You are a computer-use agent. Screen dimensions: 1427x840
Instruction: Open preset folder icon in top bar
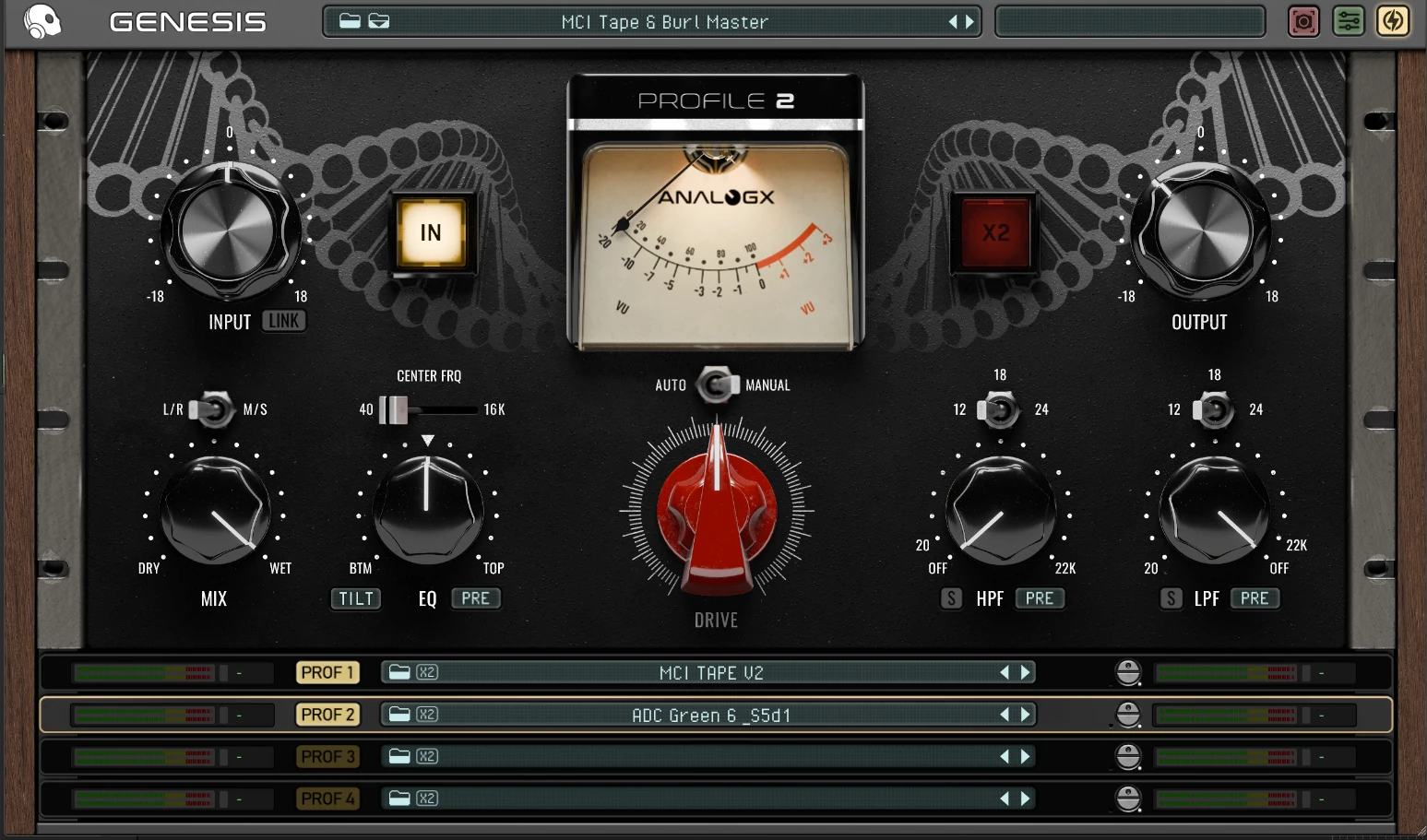350,21
